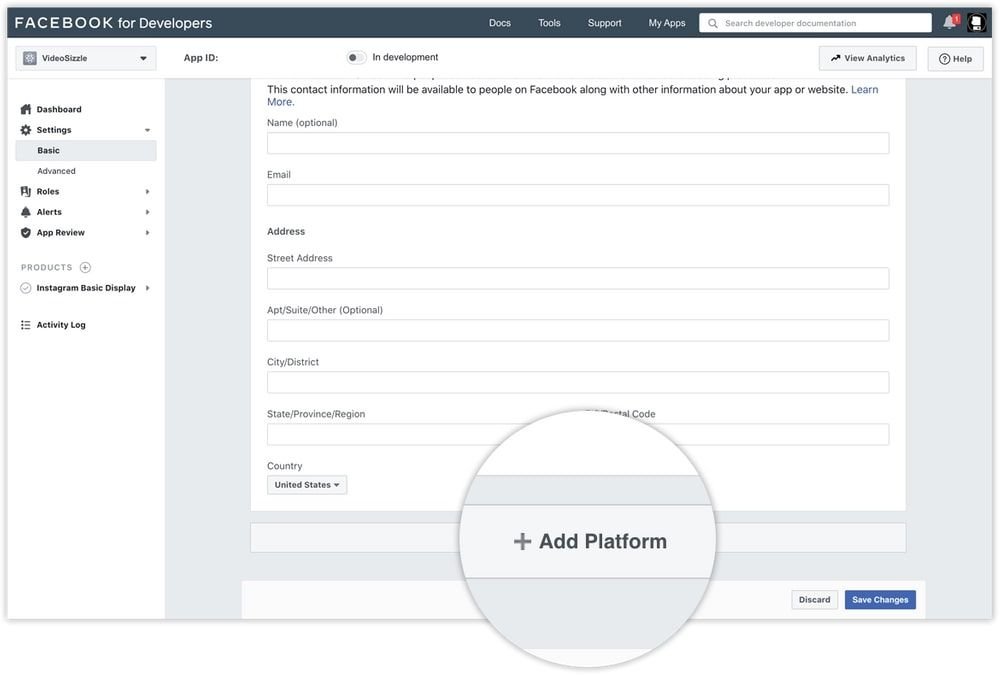The image size is (1000, 675).
Task: Expand the Alerts submenu arrow
Action: [147, 212]
